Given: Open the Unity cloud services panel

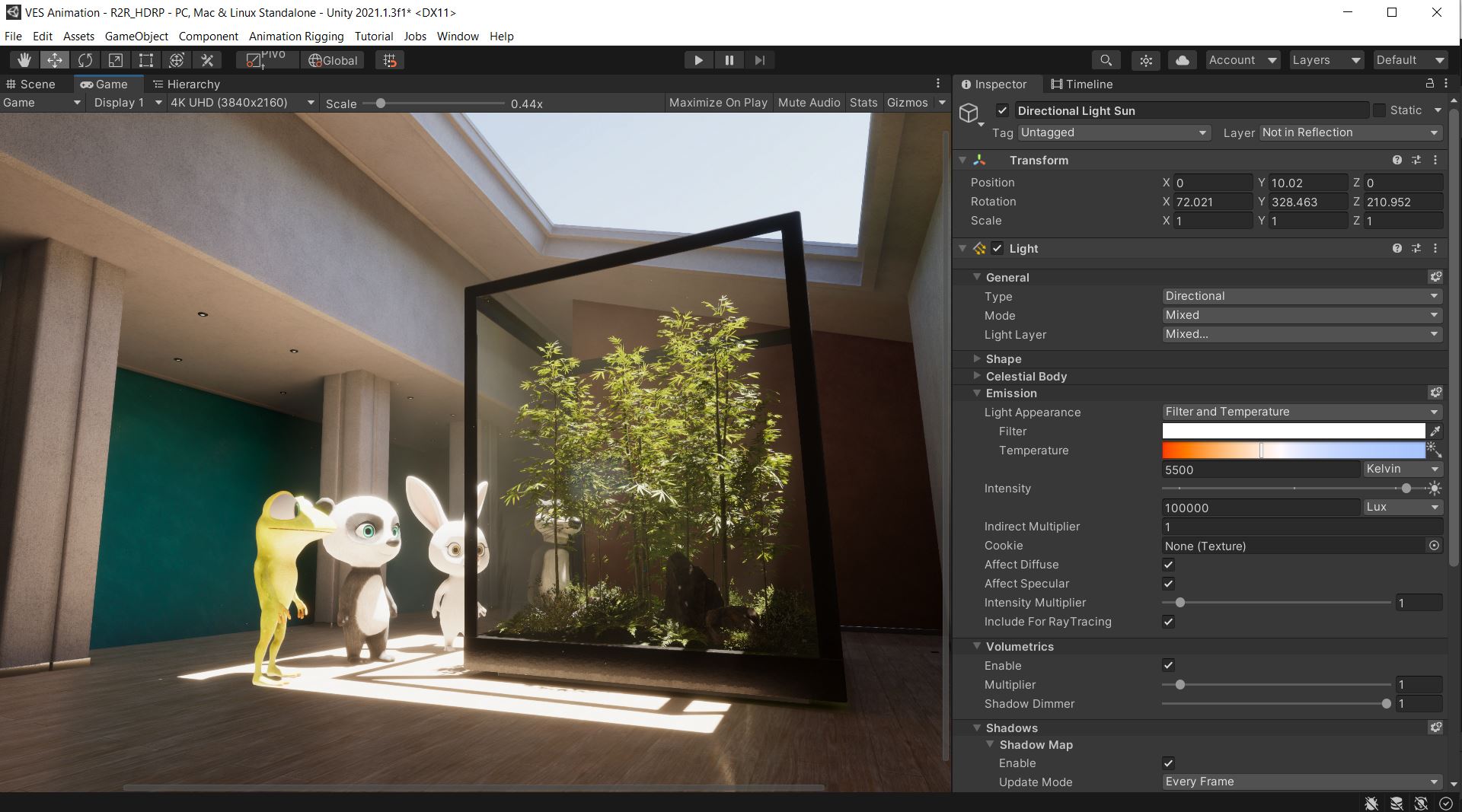Looking at the screenshot, I should click(x=1182, y=59).
